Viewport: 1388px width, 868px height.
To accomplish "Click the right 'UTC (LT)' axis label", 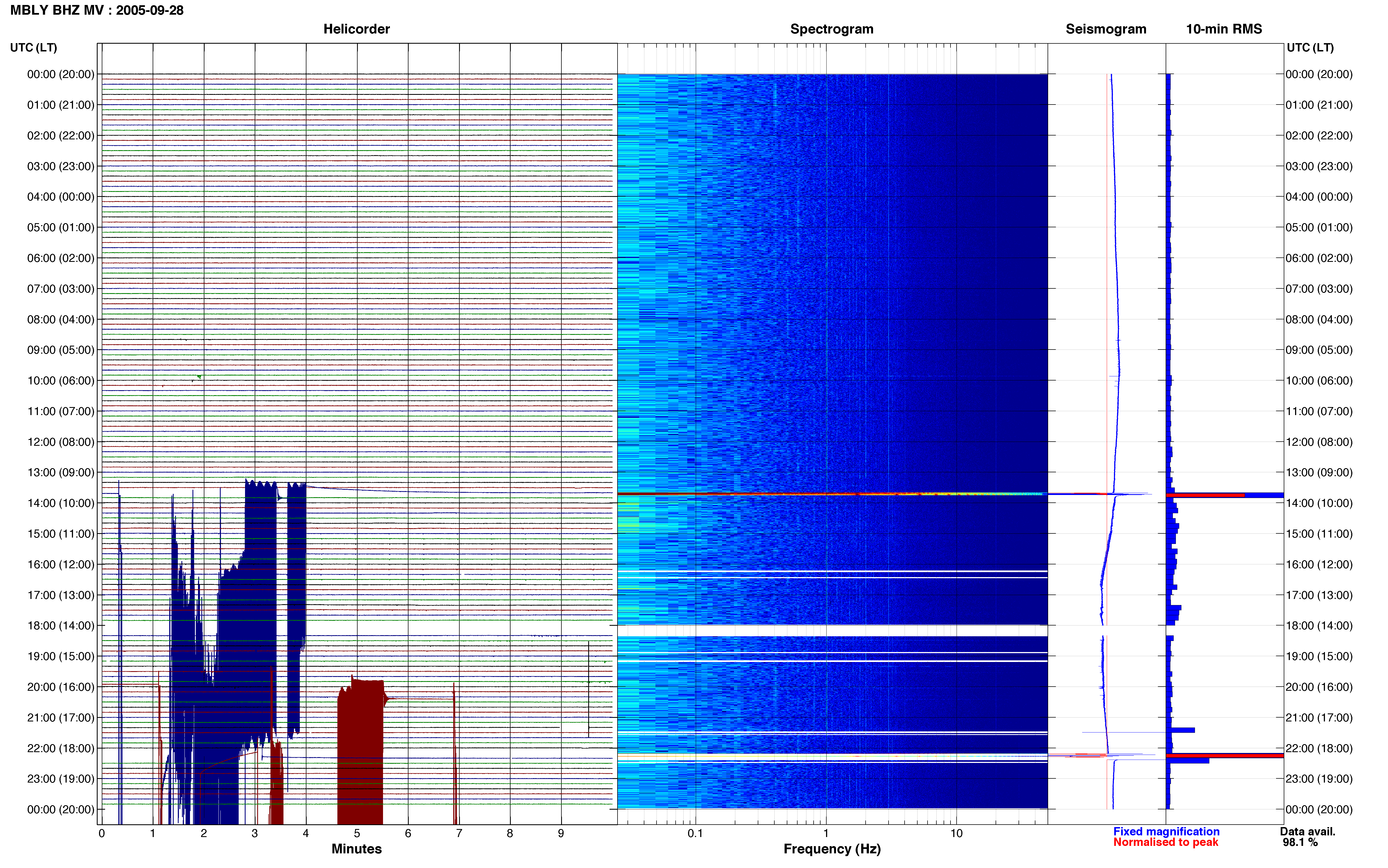I will [x=1310, y=48].
